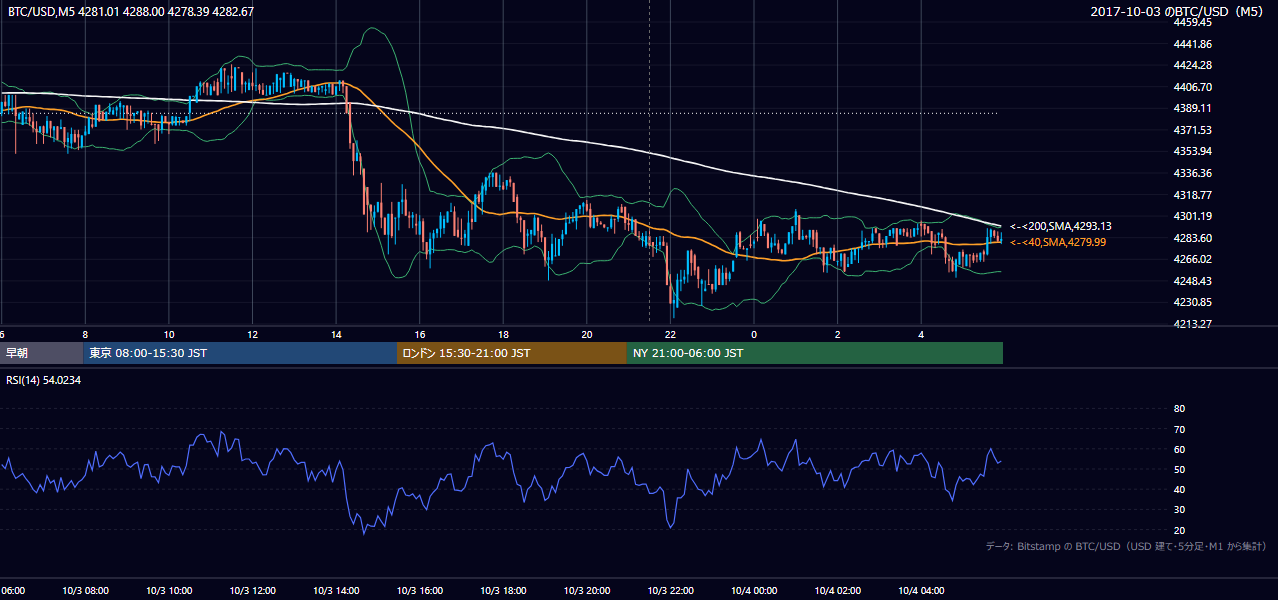
Task: Click RSI axis level 40
Action: click(x=1179, y=490)
